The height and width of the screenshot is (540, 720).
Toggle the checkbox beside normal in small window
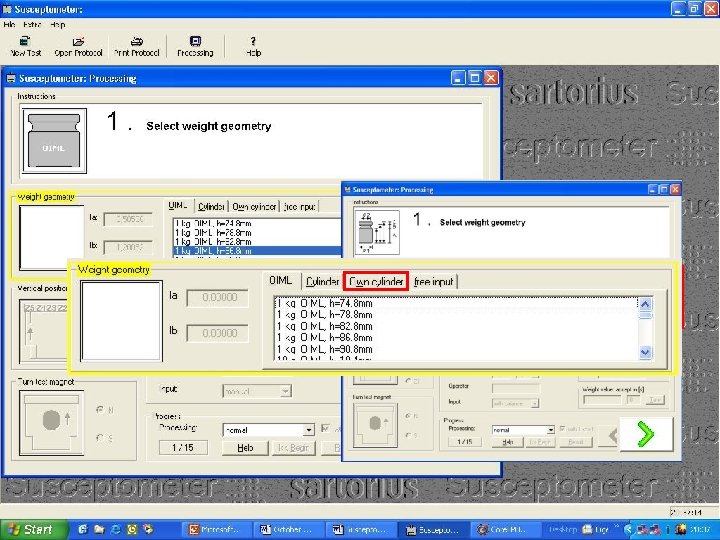tap(562, 429)
